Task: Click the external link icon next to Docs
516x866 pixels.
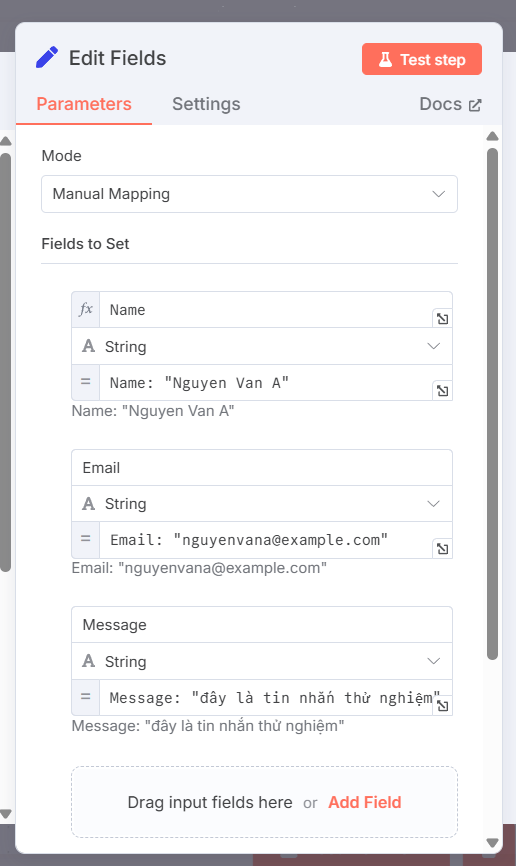Action: (x=475, y=105)
